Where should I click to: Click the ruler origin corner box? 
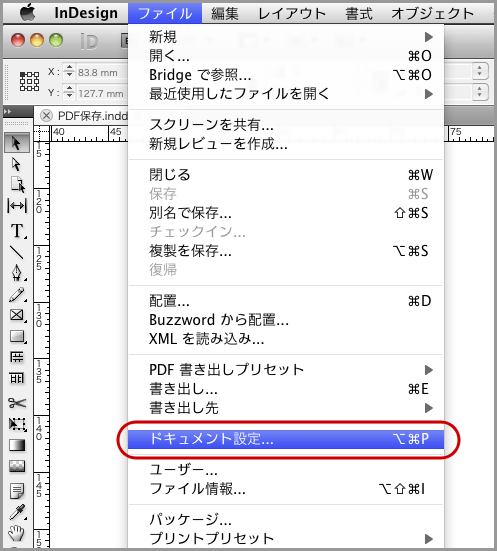click(42, 133)
